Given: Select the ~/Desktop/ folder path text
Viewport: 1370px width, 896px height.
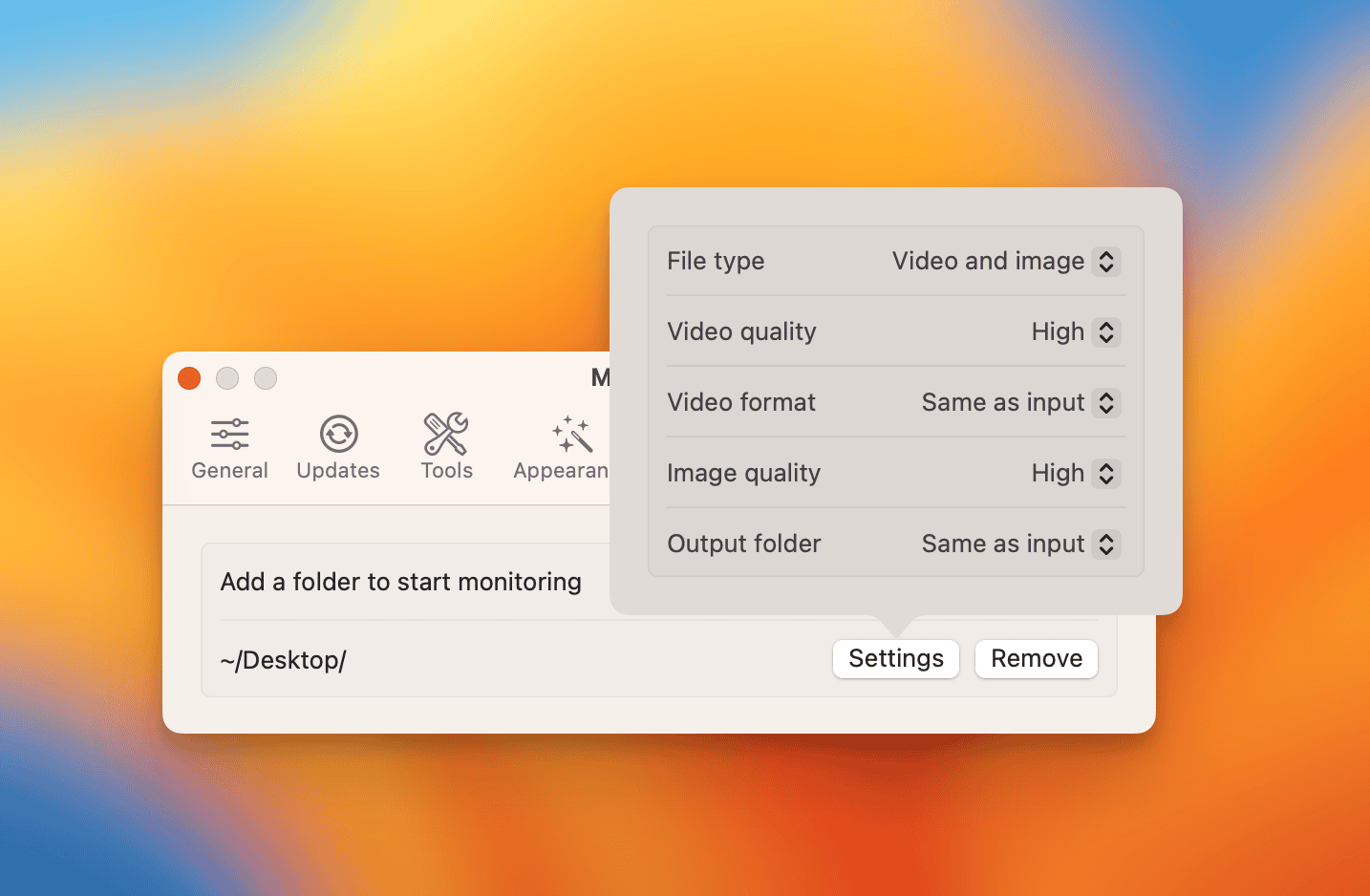Looking at the screenshot, I should (283, 660).
